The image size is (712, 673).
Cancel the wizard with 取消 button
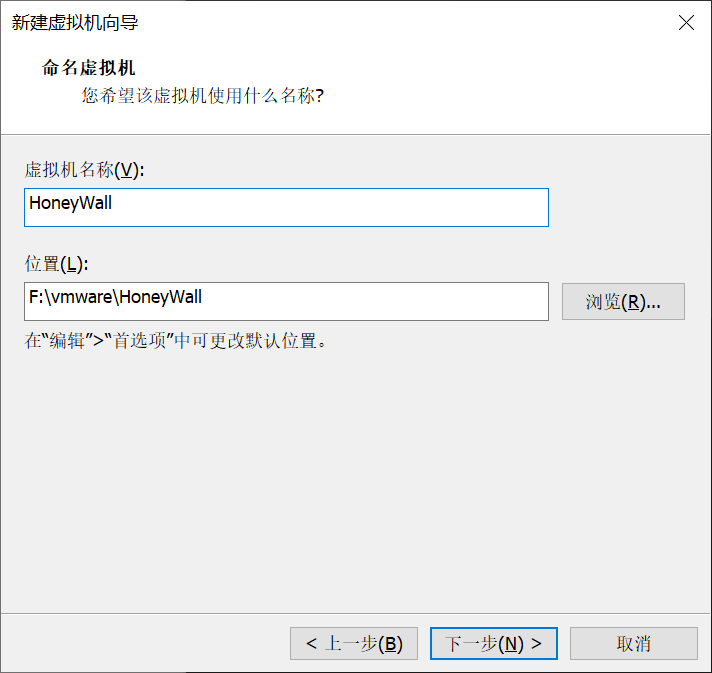tap(633, 643)
